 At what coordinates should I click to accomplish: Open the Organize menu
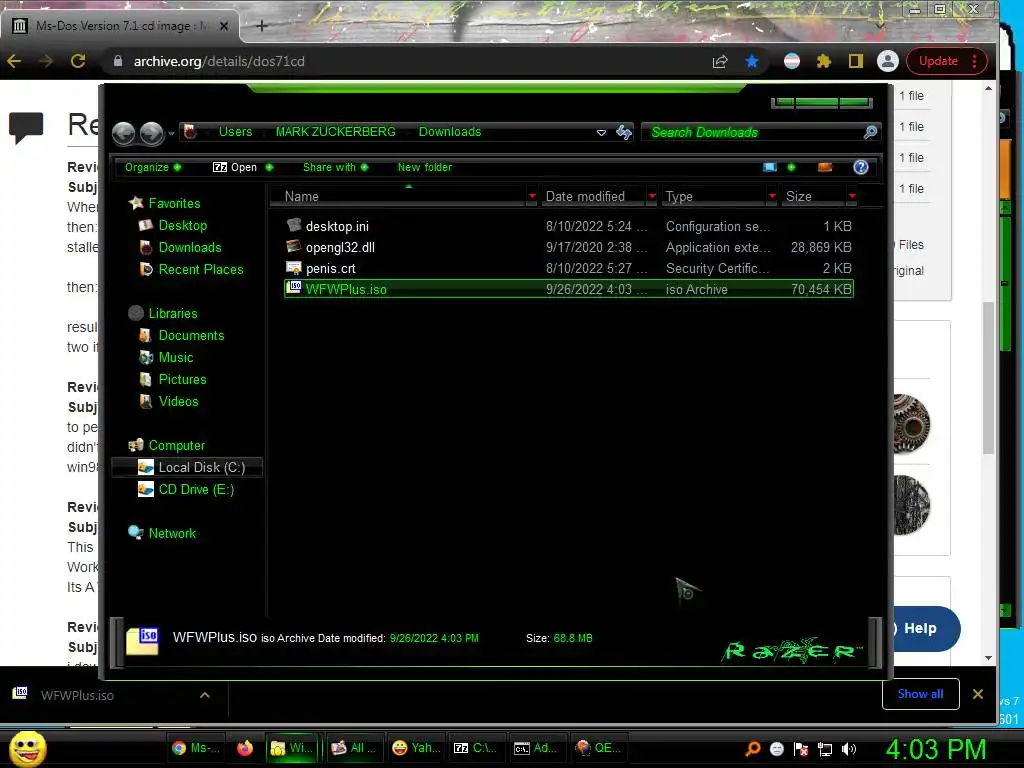tap(153, 167)
